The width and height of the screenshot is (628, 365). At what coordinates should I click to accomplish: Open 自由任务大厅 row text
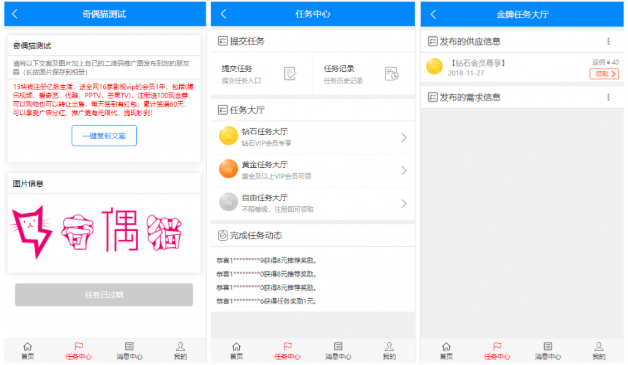[265, 198]
